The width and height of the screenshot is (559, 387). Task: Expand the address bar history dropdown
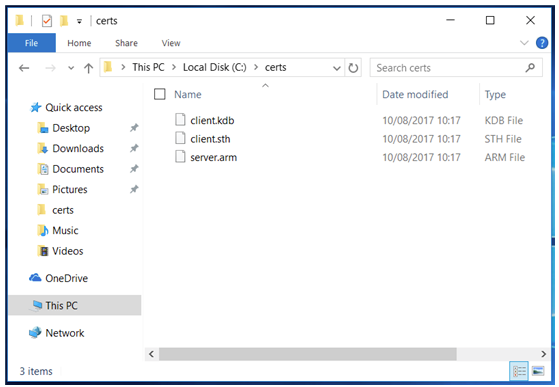pyautogui.click(x=336, y=68)
